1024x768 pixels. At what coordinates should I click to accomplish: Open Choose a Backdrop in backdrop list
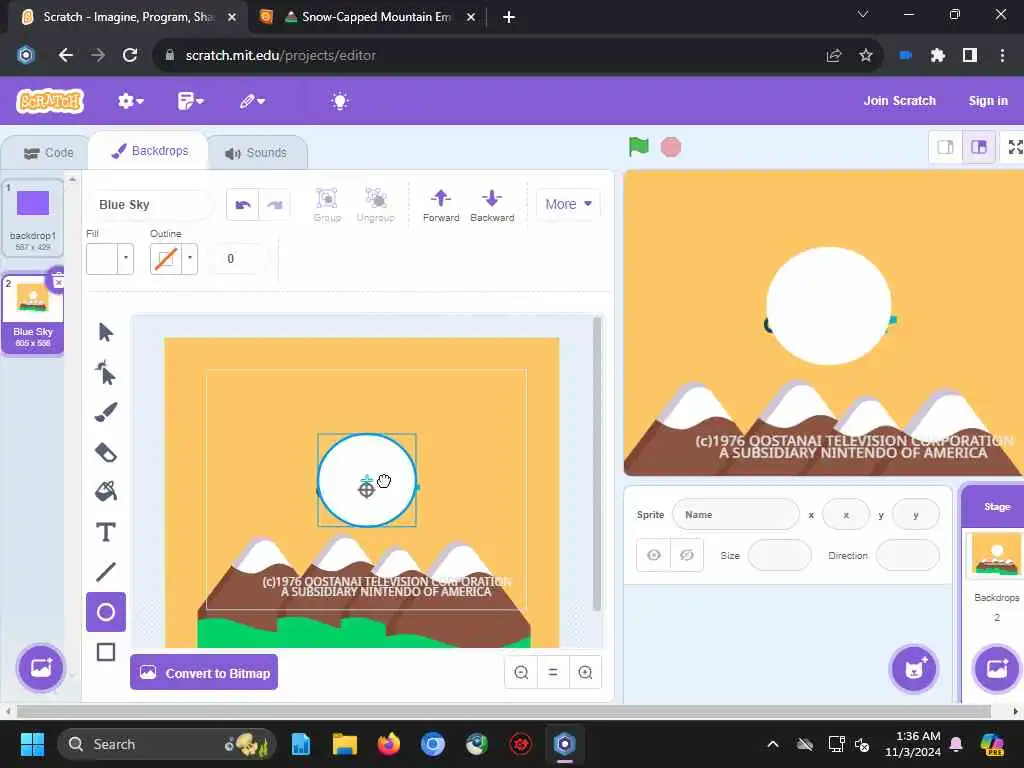pyautogui.click(x=40, y=667)
